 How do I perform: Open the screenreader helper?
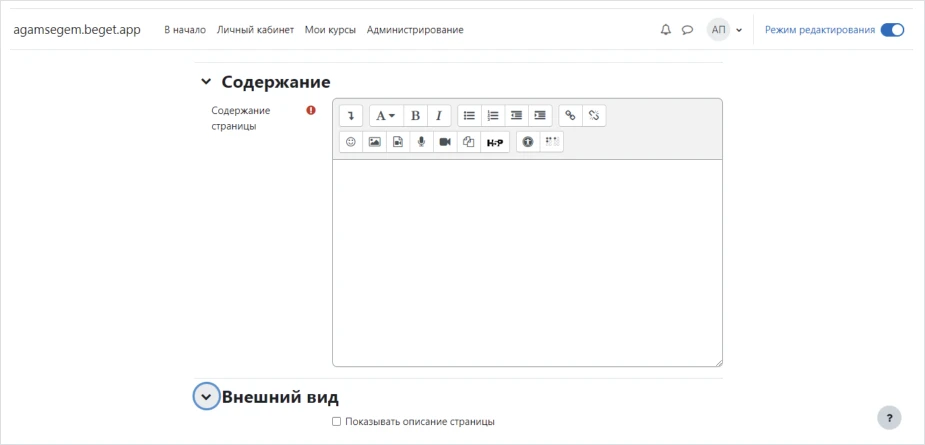tap(552, 142)
